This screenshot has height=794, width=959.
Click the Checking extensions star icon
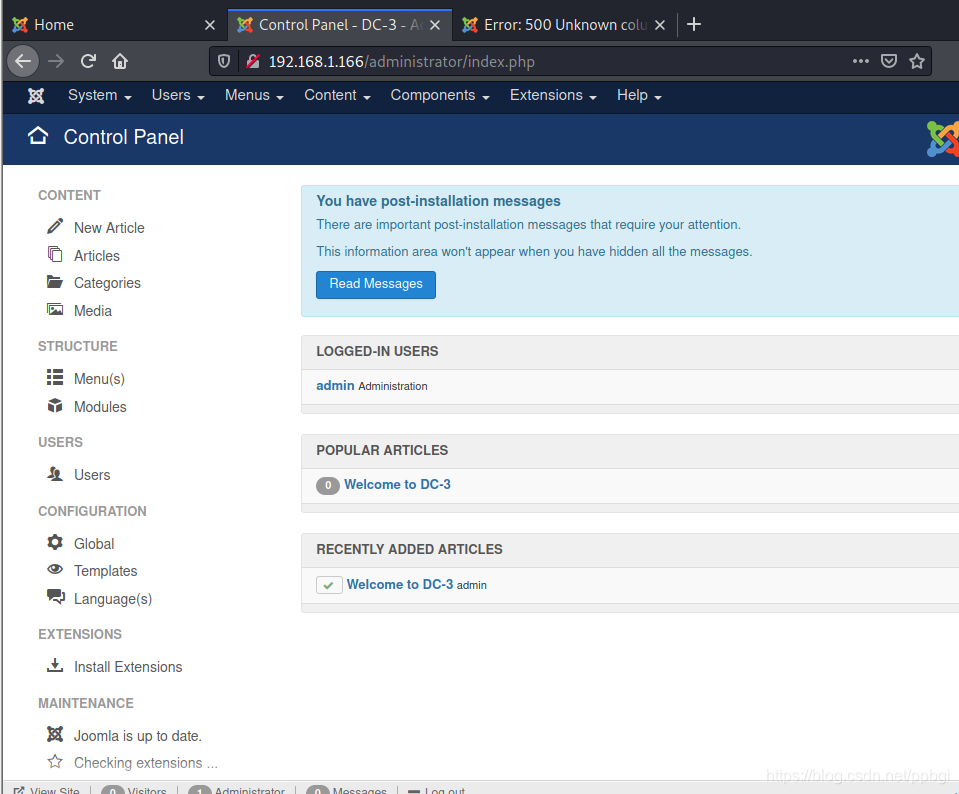point(55,762)
